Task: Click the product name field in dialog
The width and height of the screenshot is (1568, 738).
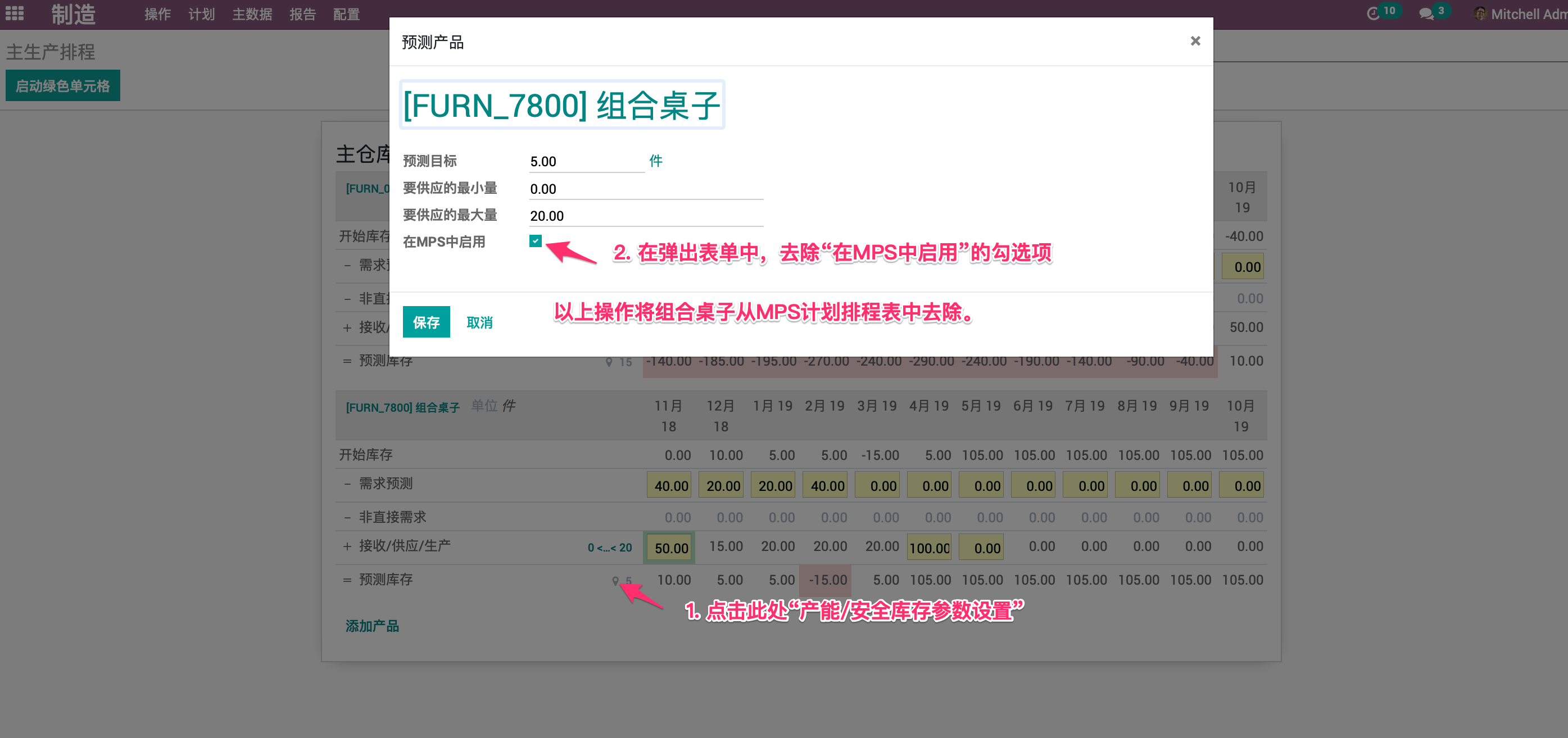Action: point(562,104)
